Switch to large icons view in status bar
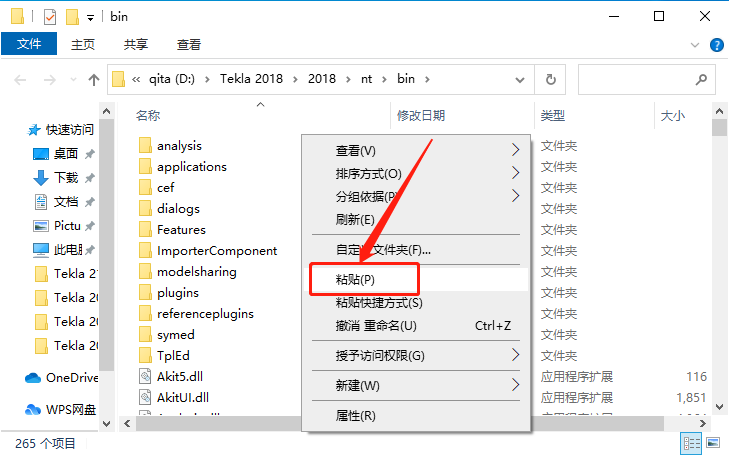This screenshot has width=729, height=455. (713, 443)
